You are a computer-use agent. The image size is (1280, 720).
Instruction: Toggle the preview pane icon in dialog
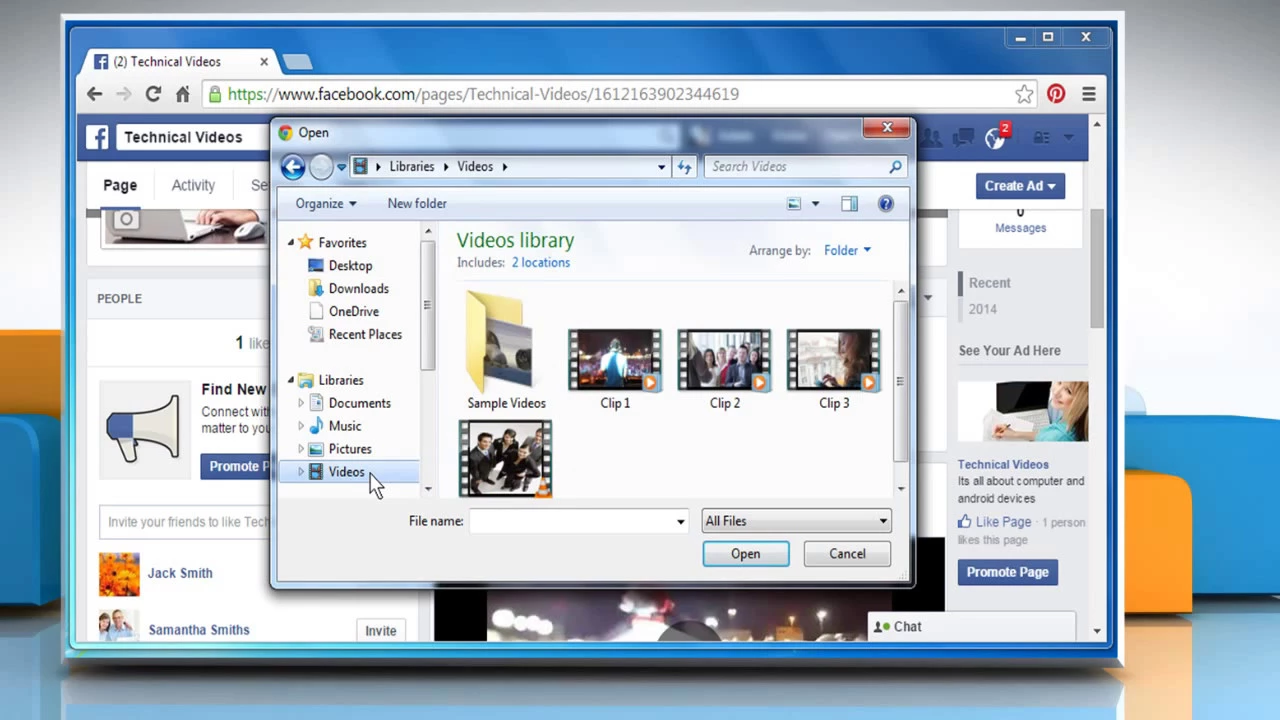(849, 204)
